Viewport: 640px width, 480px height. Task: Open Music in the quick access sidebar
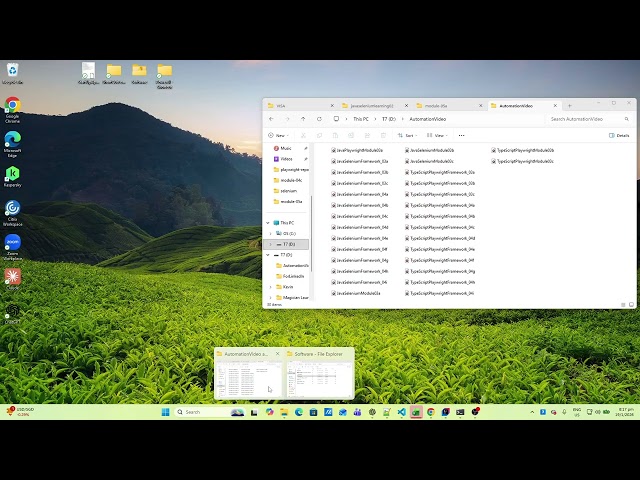286,148
